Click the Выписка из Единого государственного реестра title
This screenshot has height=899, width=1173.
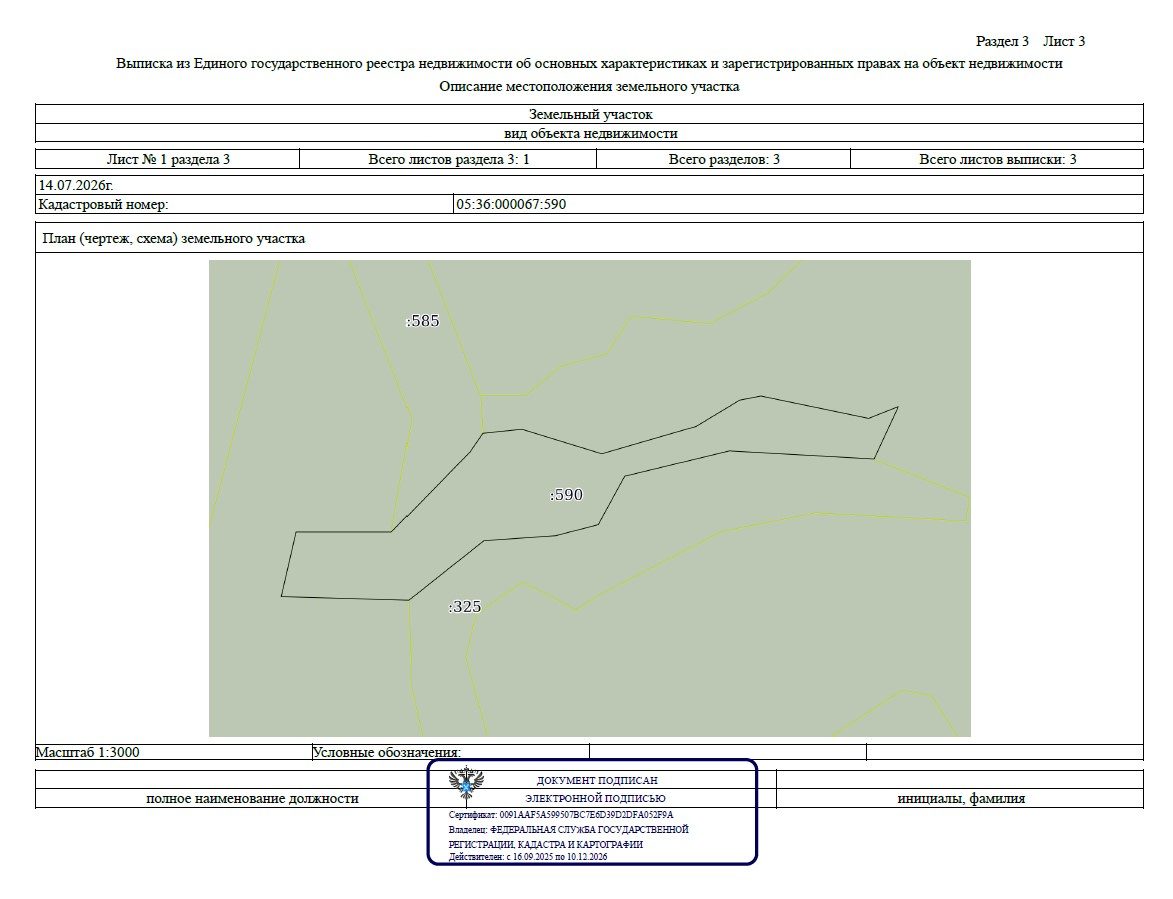click(589, 64)
